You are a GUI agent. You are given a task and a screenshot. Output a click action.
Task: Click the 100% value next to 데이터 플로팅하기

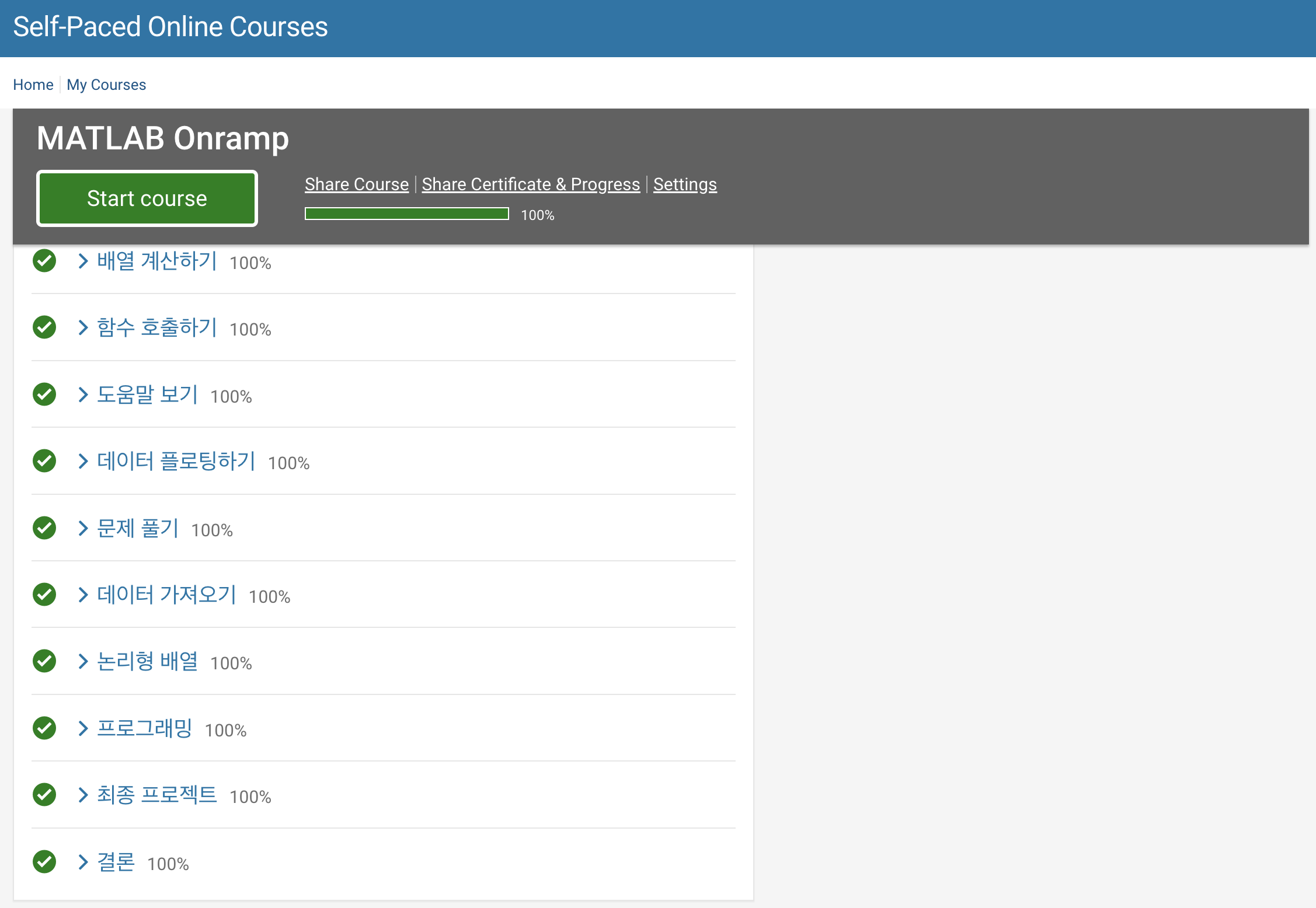coord(289,463)
